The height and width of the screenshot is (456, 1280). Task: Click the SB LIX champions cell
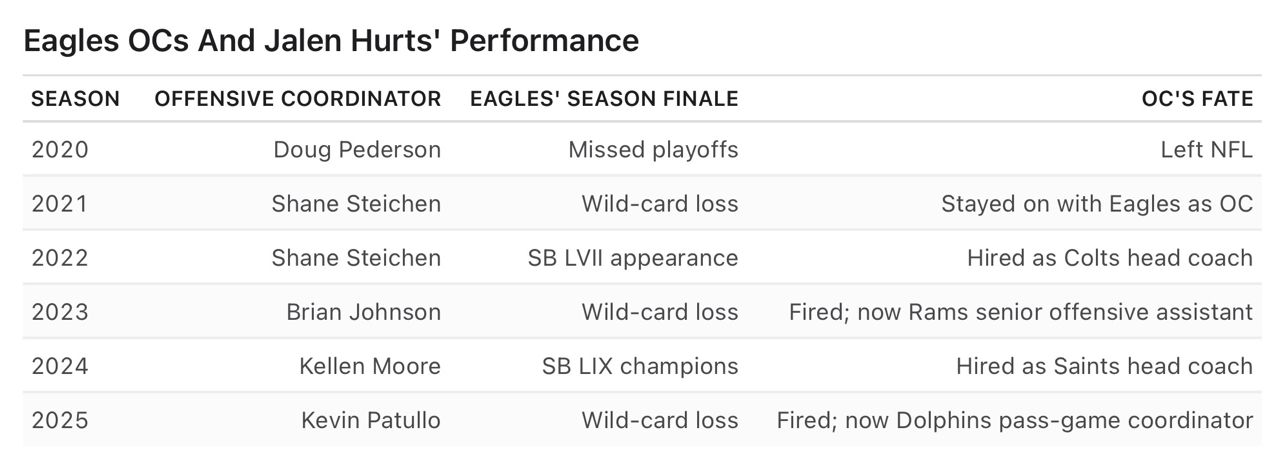tap(639, 366)
